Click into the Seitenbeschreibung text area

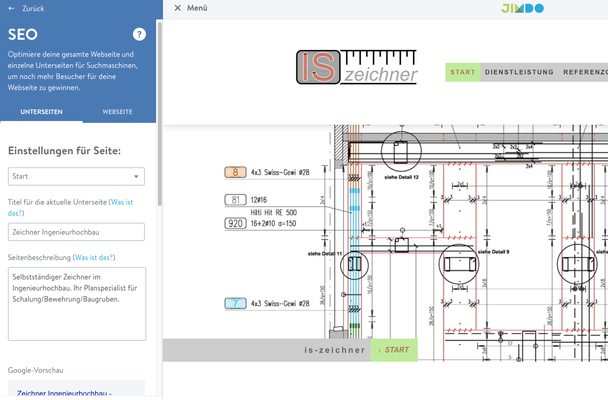(x=76, y=302)
